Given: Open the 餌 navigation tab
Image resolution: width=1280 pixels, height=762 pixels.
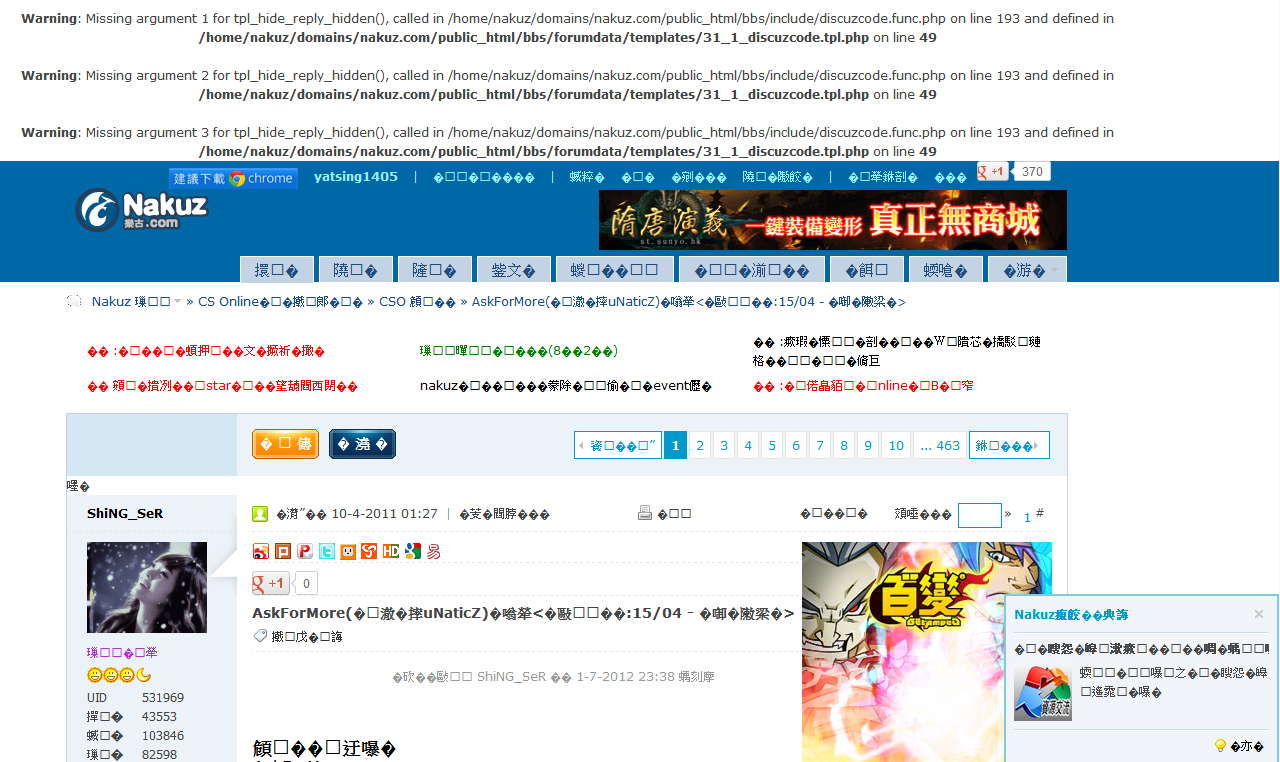Looking at the screenshot, I should pos(867,270).
